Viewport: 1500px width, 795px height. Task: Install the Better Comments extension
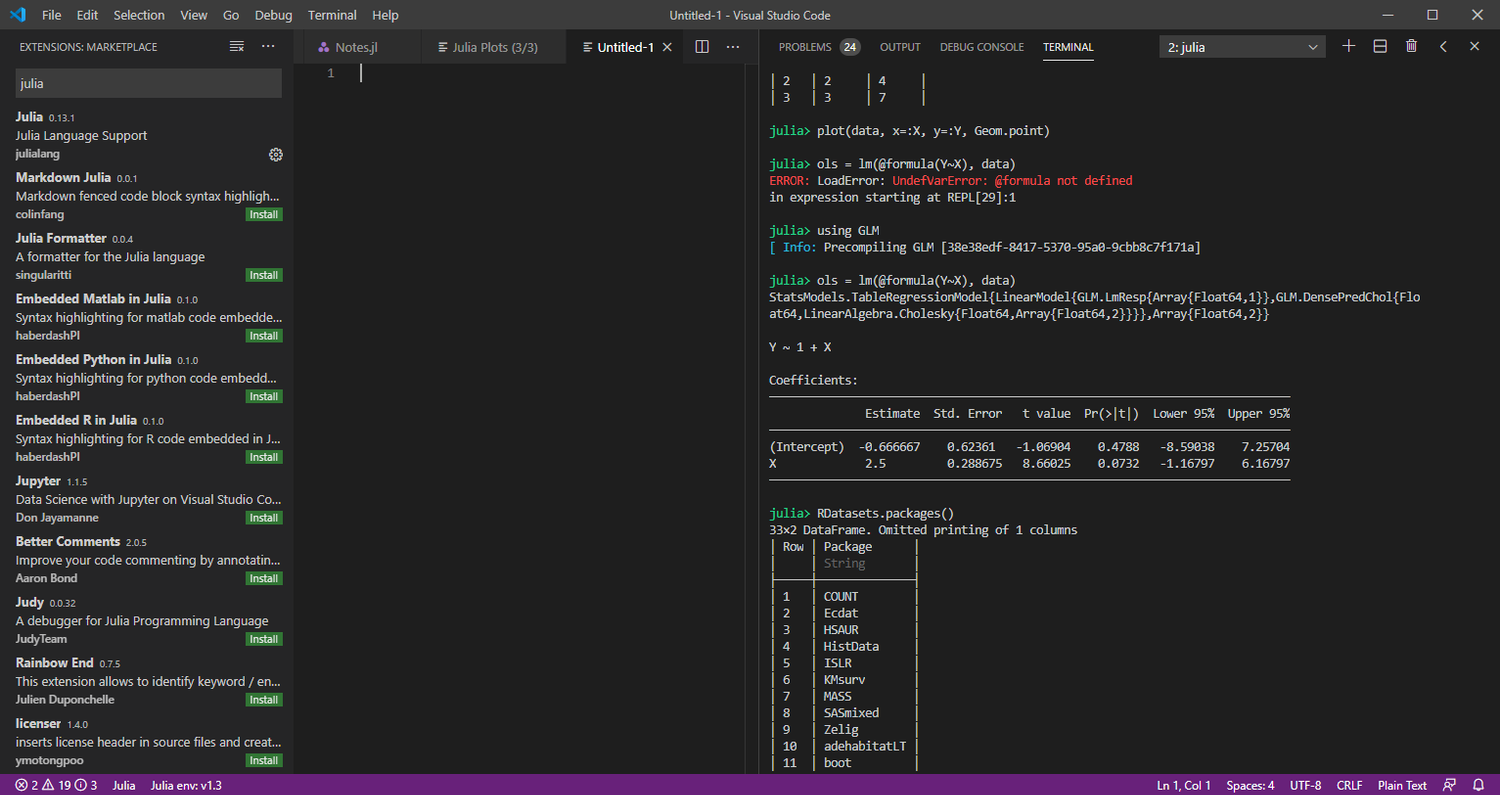[x=264, y=579]
